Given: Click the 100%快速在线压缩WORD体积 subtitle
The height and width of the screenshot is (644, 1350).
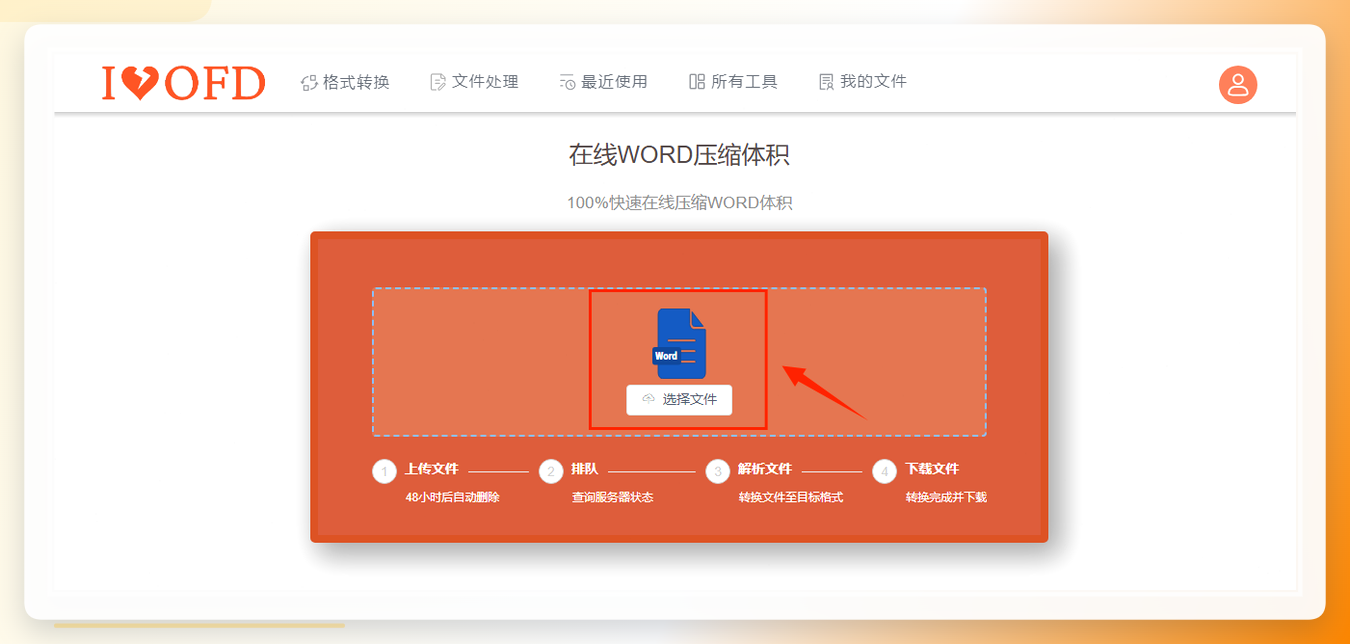Looking at the screenshot, I should point(679,203).
